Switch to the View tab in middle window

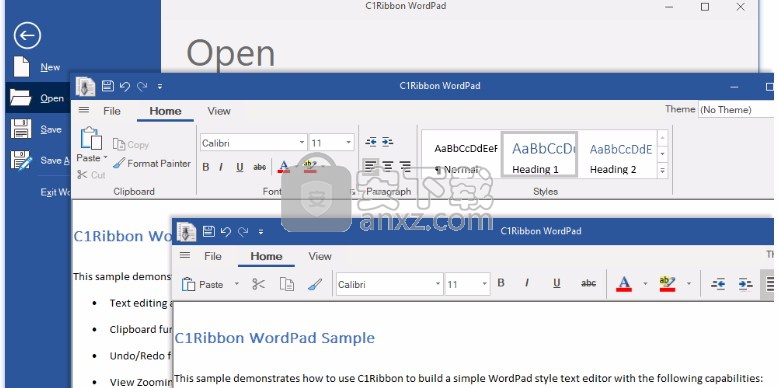click(x=219, y=111)
